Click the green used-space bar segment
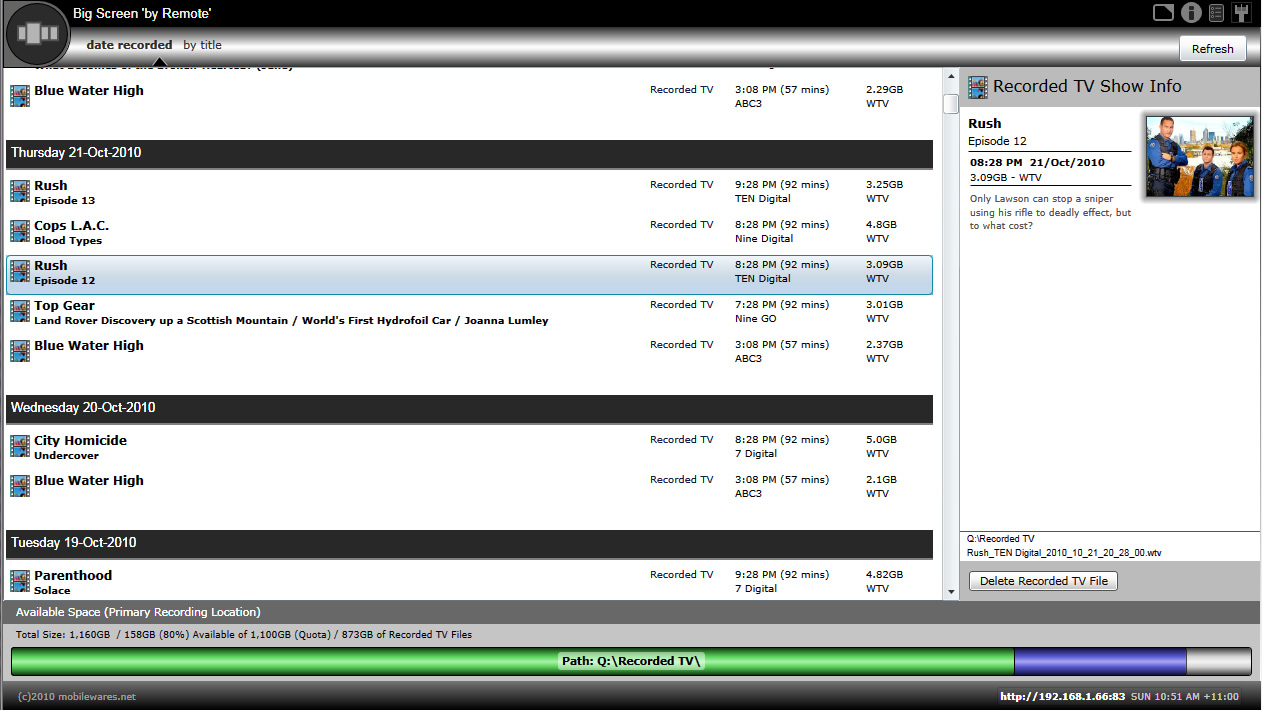 [x=512, y=661]
